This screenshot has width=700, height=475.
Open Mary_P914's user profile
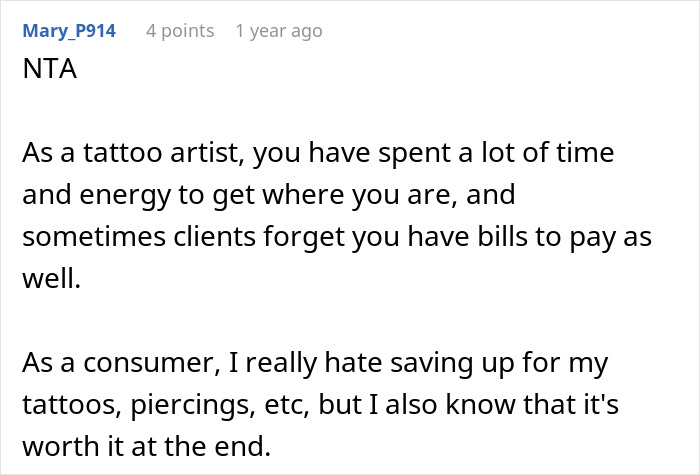(x=68, y=31)
